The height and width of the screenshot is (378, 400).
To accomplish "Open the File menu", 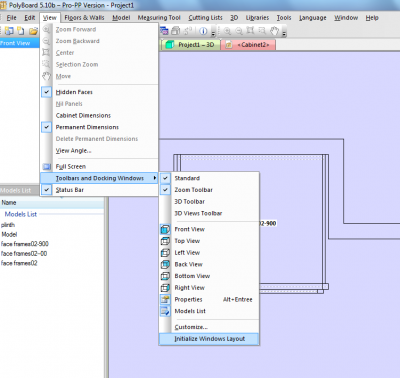I will (x=11, y=18).
